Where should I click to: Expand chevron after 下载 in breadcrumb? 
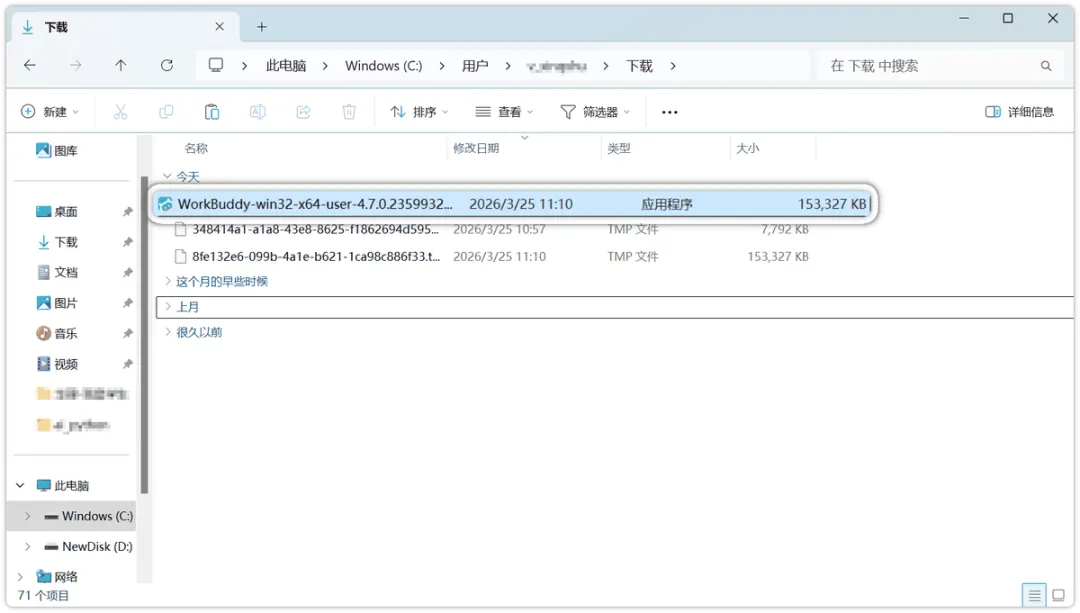(x=673, y=65)
